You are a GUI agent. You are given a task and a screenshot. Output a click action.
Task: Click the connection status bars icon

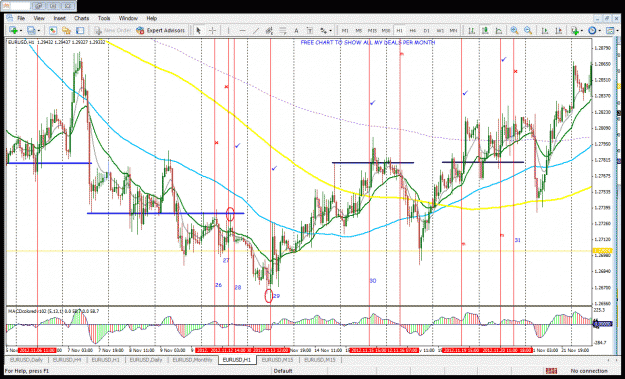(551, 371)
